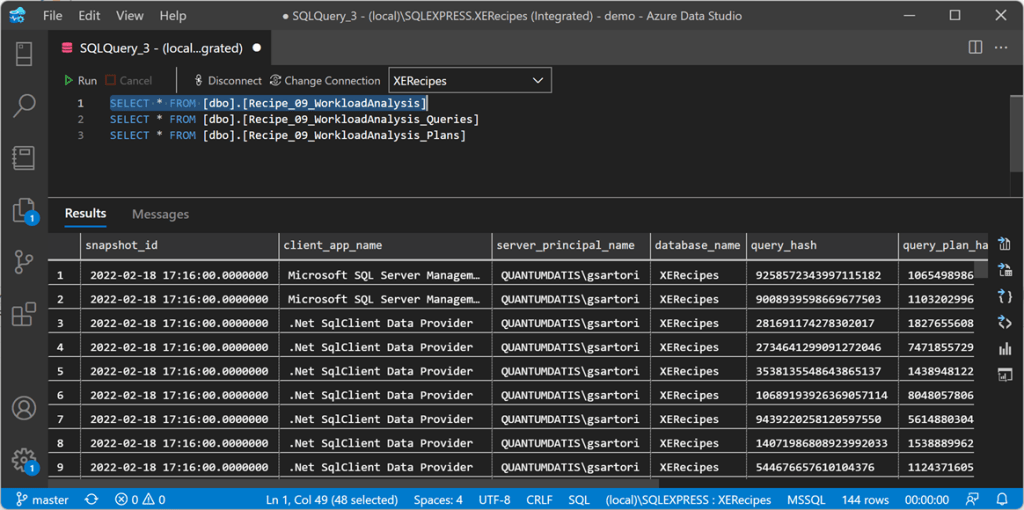Open the Notebooks panel
The image size is (1024, 510).
[24, 158]
